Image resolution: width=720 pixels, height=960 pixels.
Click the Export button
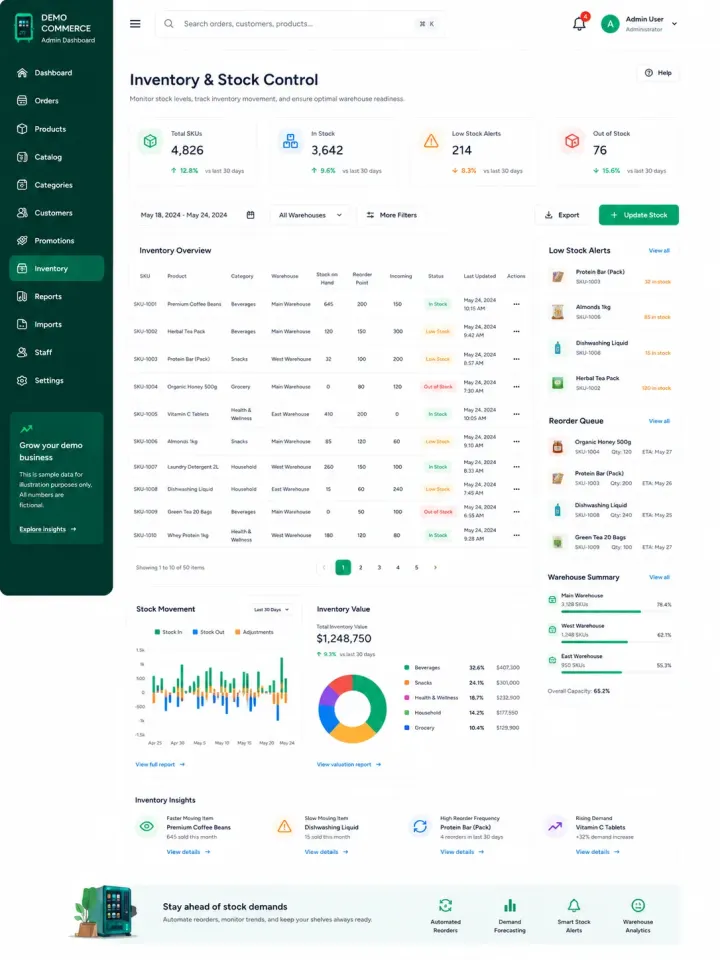coord(561,215)
